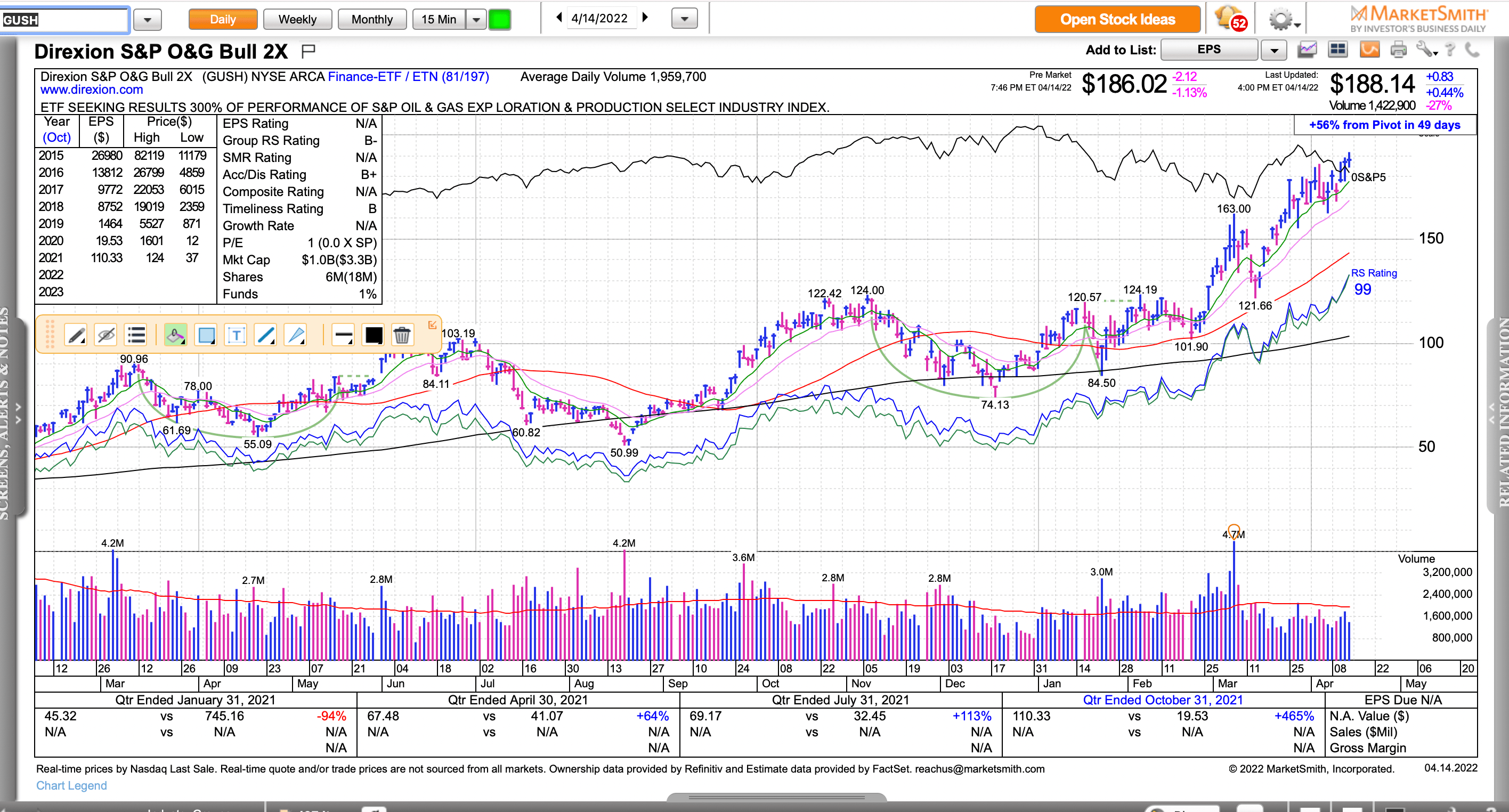Expand the symbol history dropdown

coord(147,20)
